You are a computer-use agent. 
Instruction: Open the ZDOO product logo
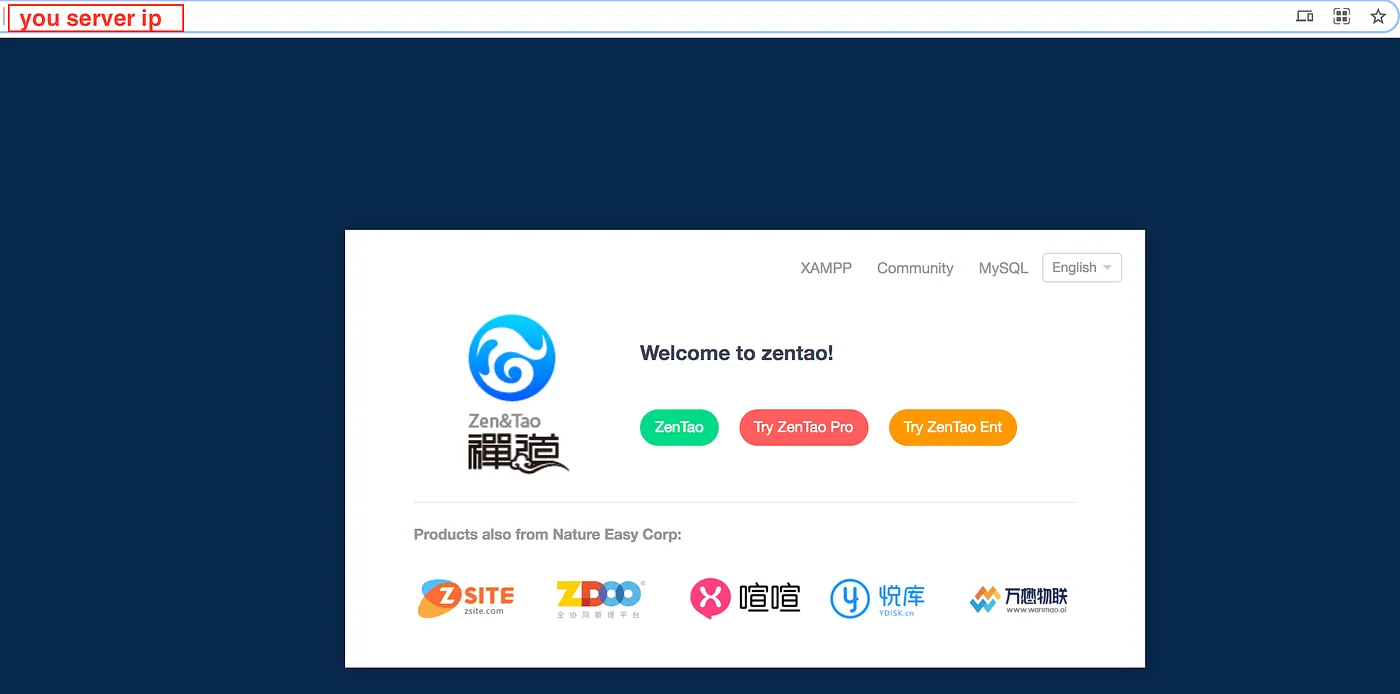pos(600,598)
